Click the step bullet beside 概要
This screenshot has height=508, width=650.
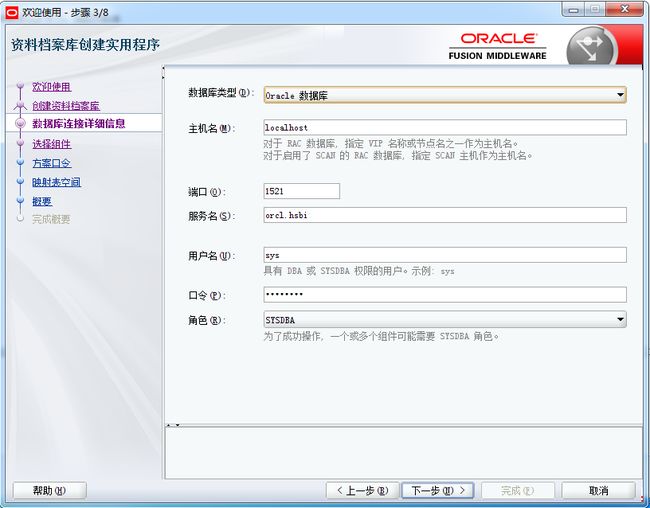tap(20, 200)
